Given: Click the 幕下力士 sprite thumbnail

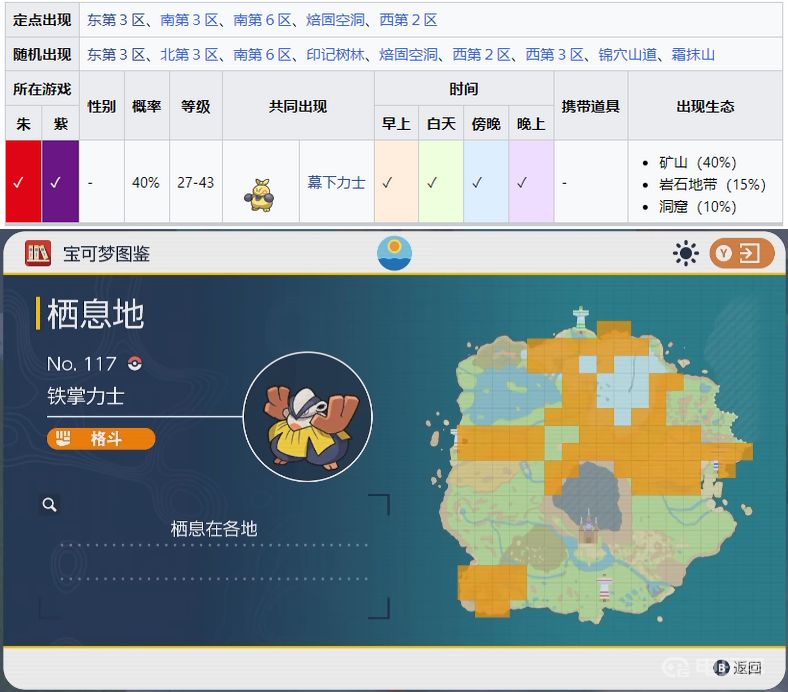Looking at the screenshot, I should click(x=260, y=195).
